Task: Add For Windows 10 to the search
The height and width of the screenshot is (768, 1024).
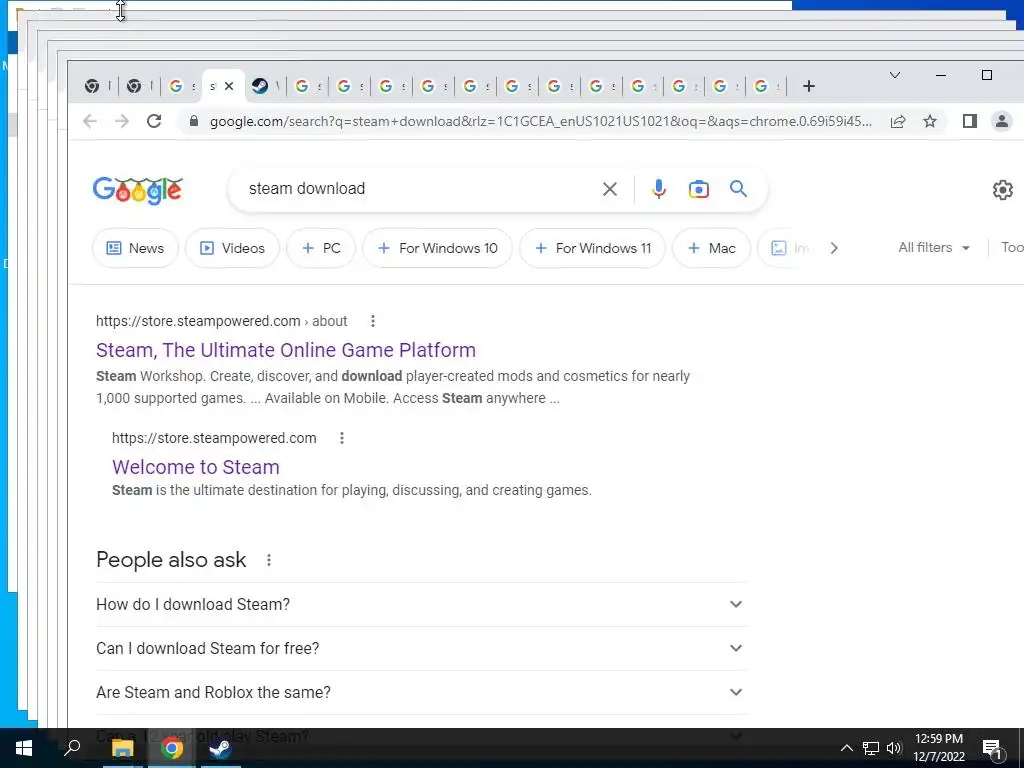Action: pyautogui.click(x=438, y=248)
